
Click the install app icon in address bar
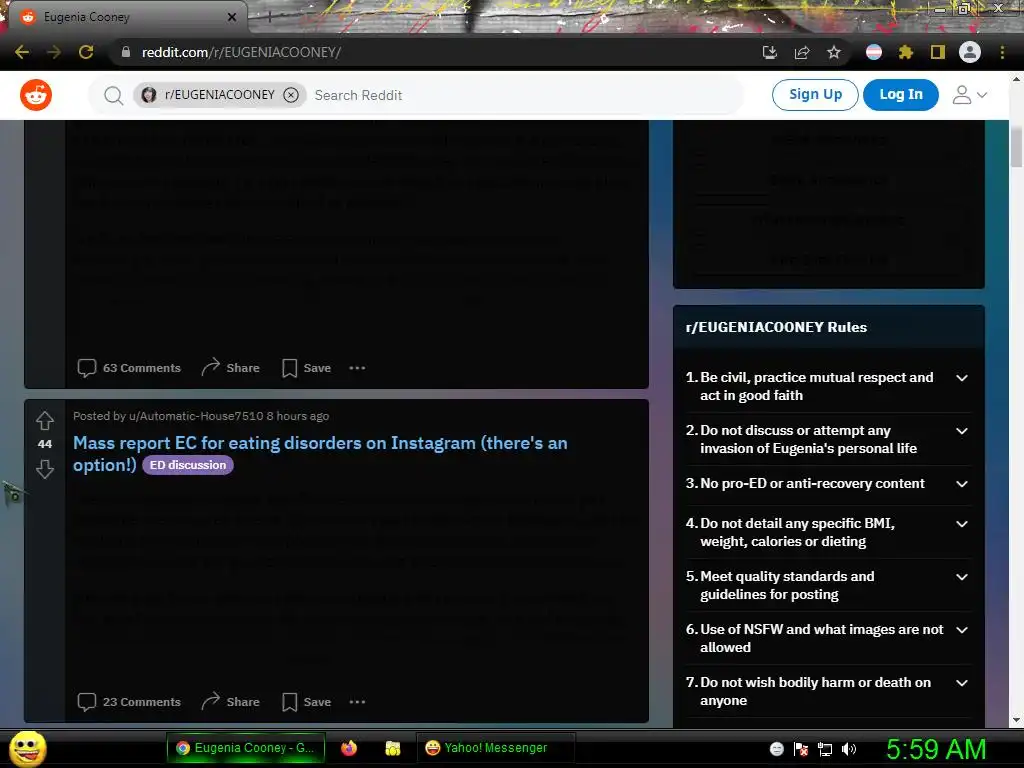770,52
